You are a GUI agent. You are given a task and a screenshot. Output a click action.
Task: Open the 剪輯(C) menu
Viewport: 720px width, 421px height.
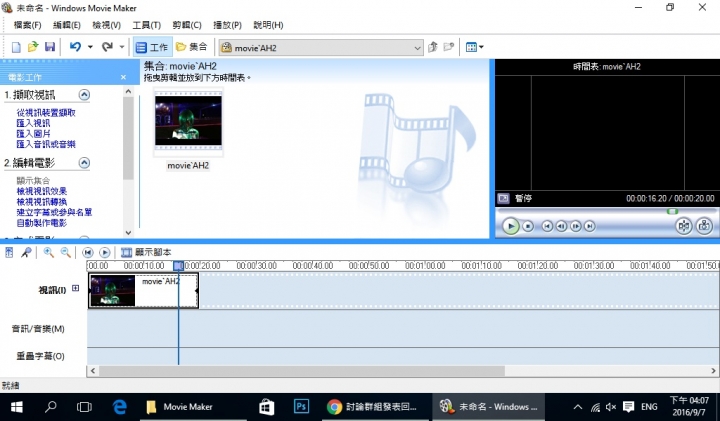pos(187,25)
